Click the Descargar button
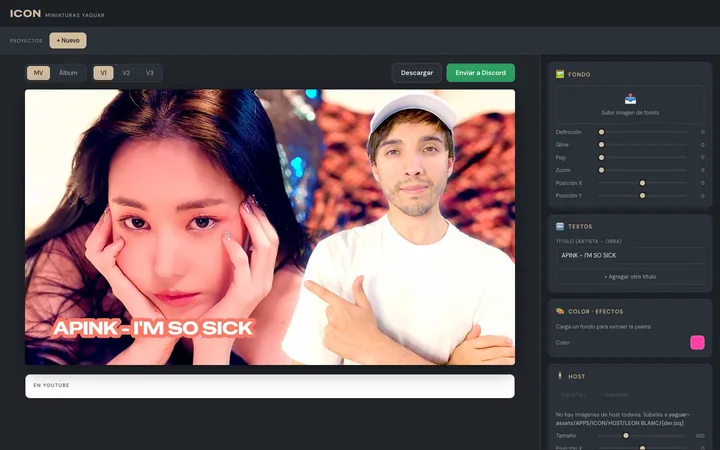The image size is (720, 450). point(416,73)
